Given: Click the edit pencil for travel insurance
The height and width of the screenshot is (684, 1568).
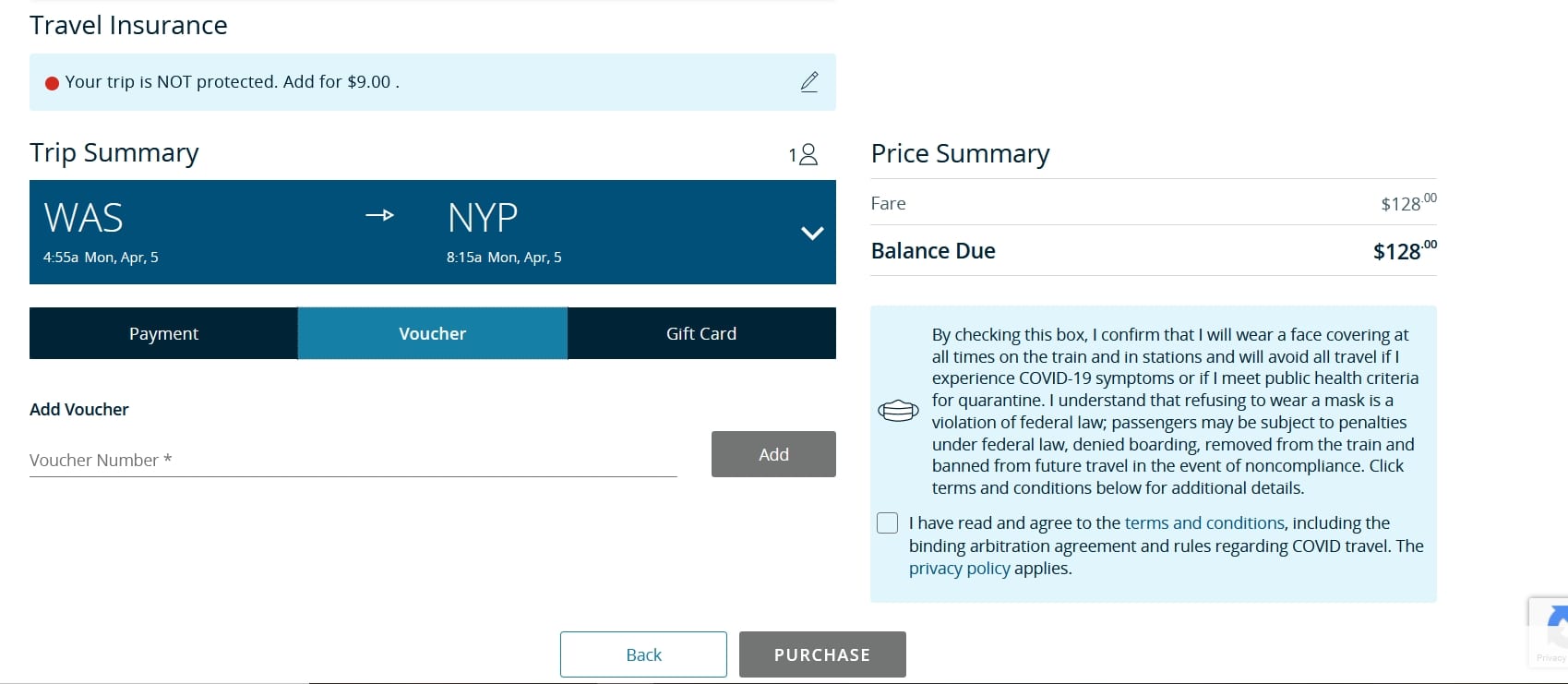Looking at the screenshot, I should pos(809,82).
